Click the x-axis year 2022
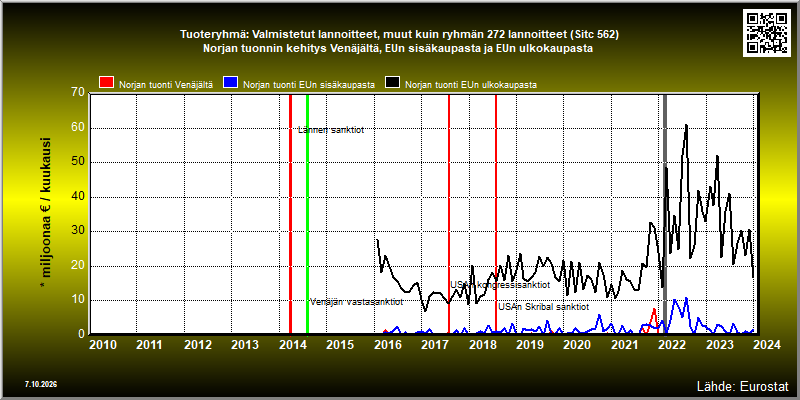800x400 pixels. [x=672, y=345]
